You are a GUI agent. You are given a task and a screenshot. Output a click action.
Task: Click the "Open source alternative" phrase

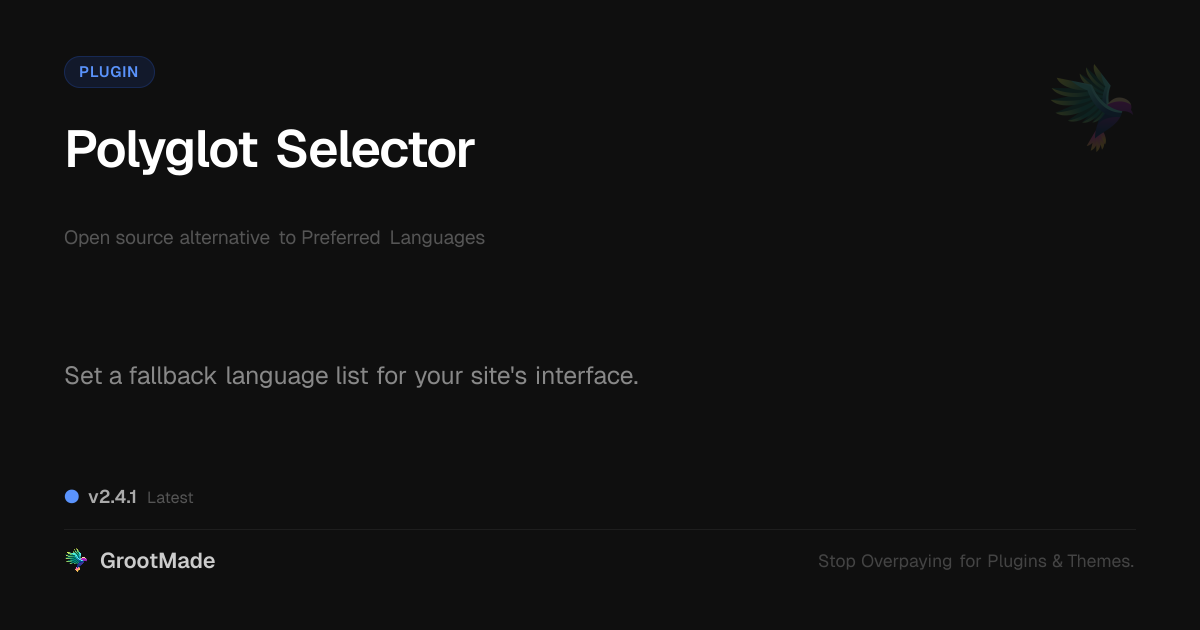coord(167,238)
